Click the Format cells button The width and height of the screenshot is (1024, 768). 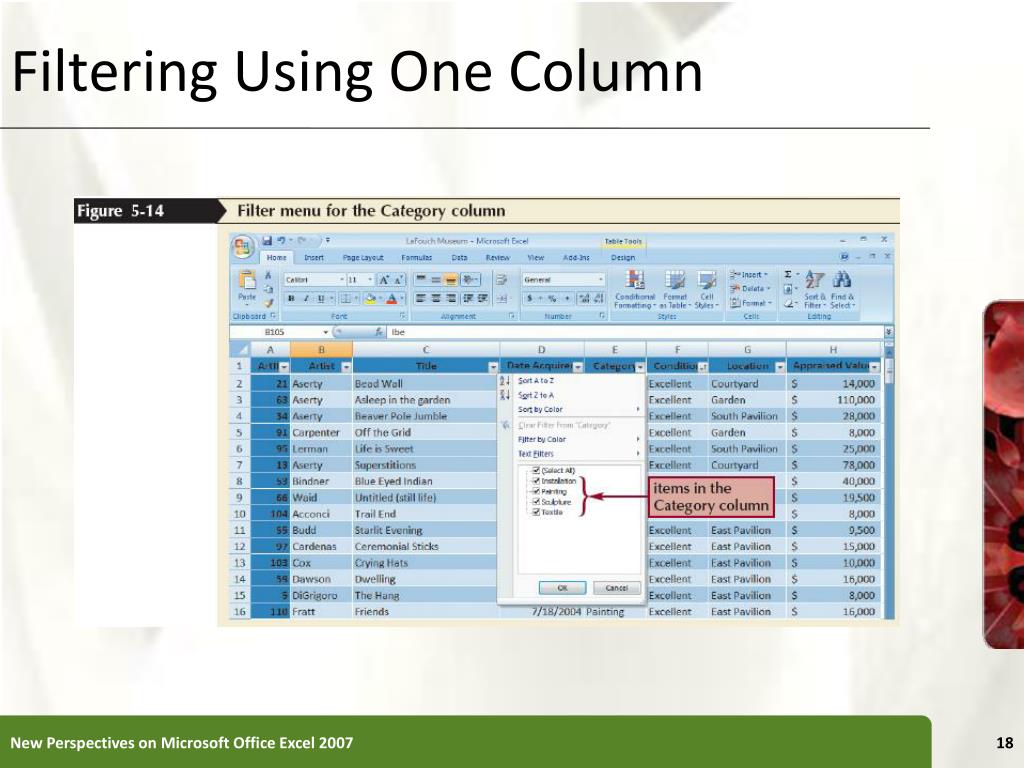point(749,303)
